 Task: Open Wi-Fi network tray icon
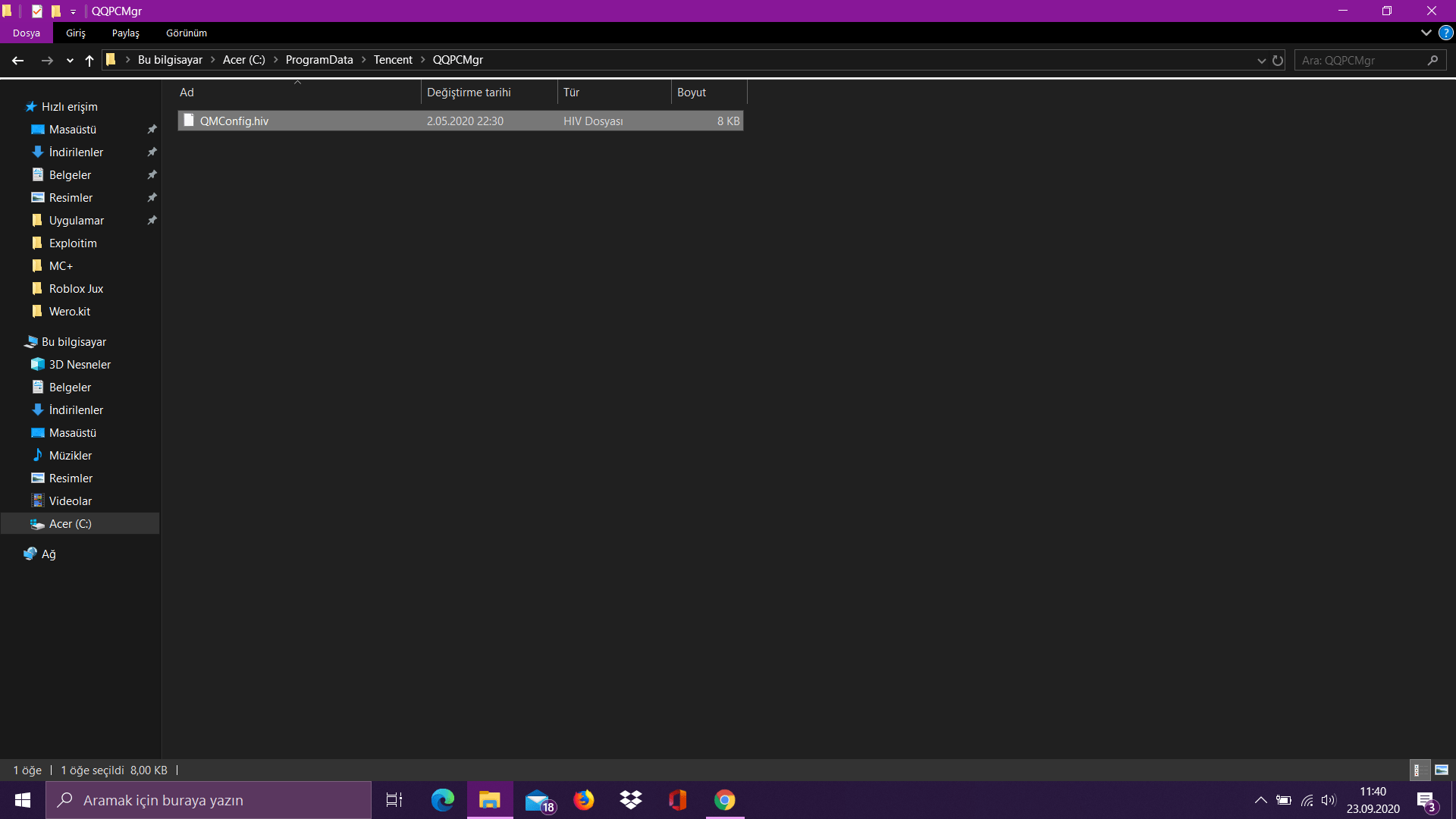click(1307, 800)
